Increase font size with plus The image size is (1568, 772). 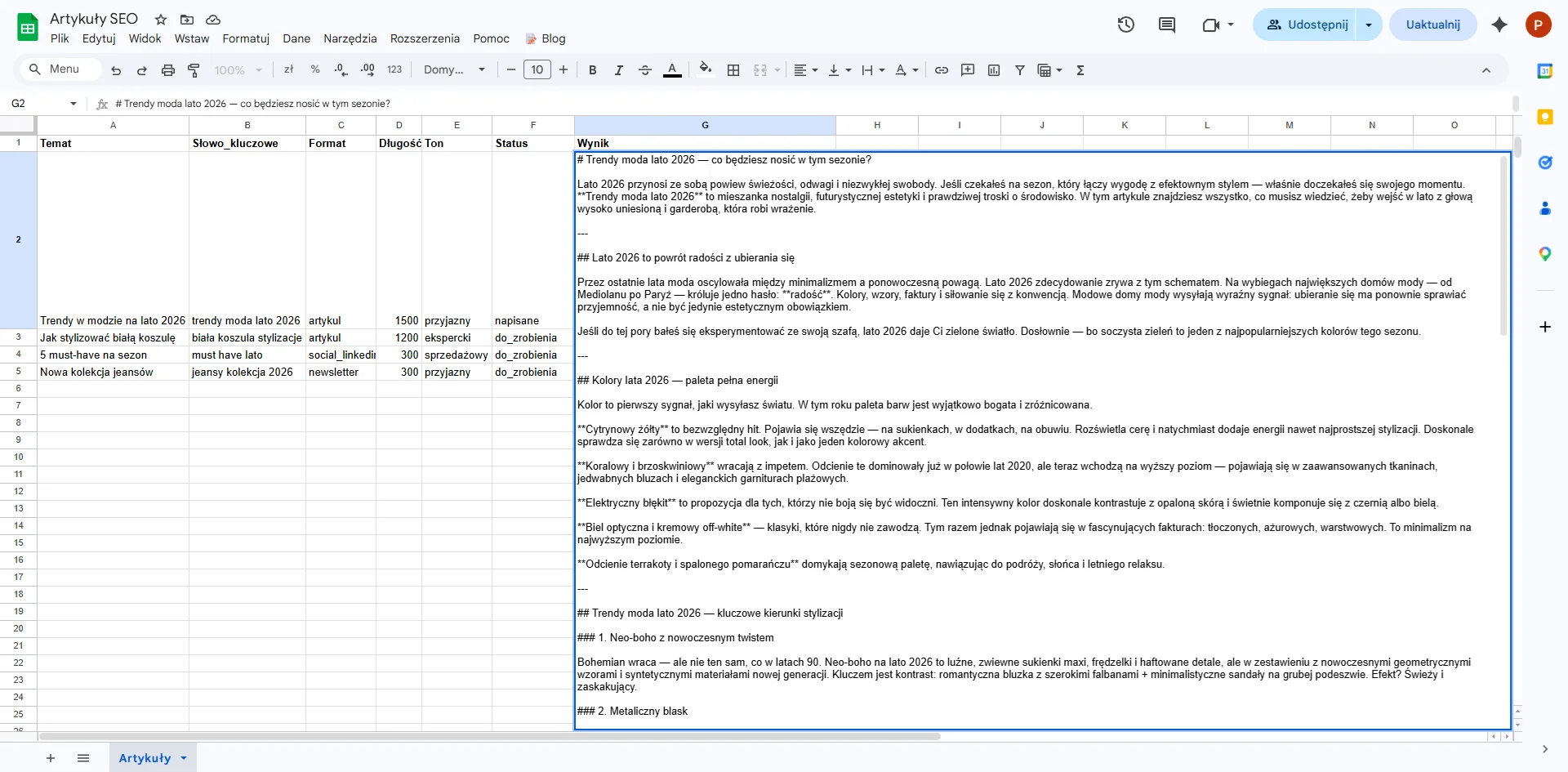click(x=563, y=70)
